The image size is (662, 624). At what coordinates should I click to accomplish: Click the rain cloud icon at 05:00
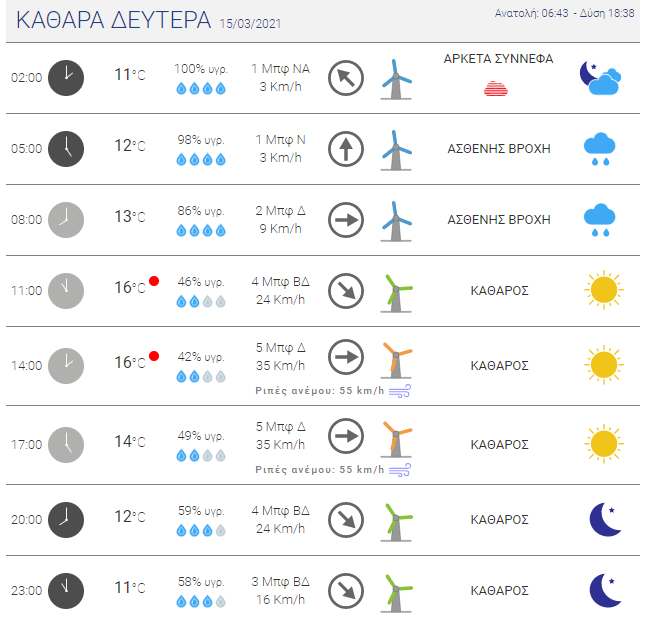point(600,149)
